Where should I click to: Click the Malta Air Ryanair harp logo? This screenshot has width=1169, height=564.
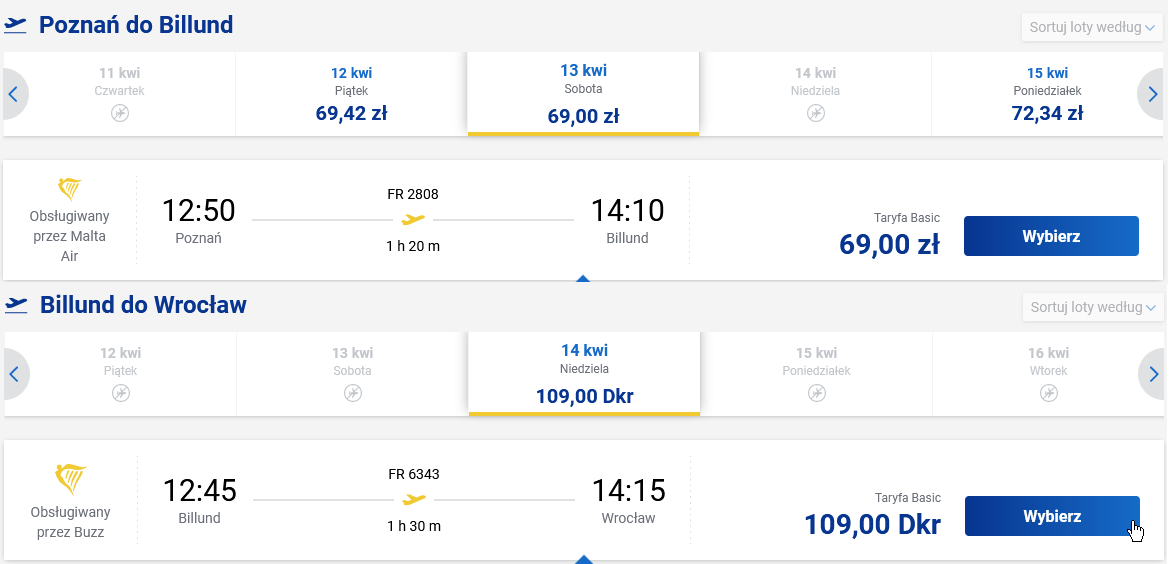click(69, 190)
